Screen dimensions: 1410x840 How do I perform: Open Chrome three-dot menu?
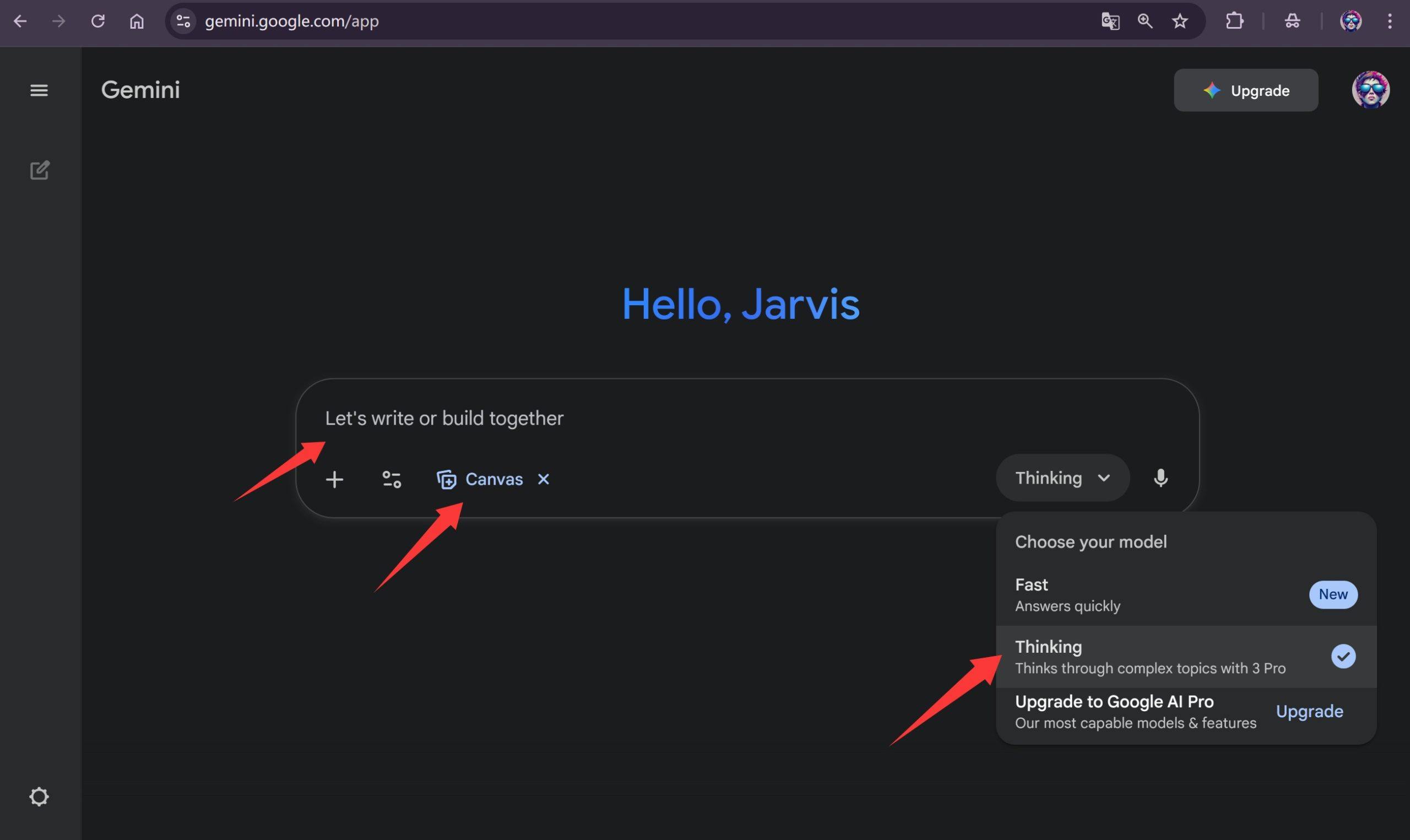point(1389,21)
